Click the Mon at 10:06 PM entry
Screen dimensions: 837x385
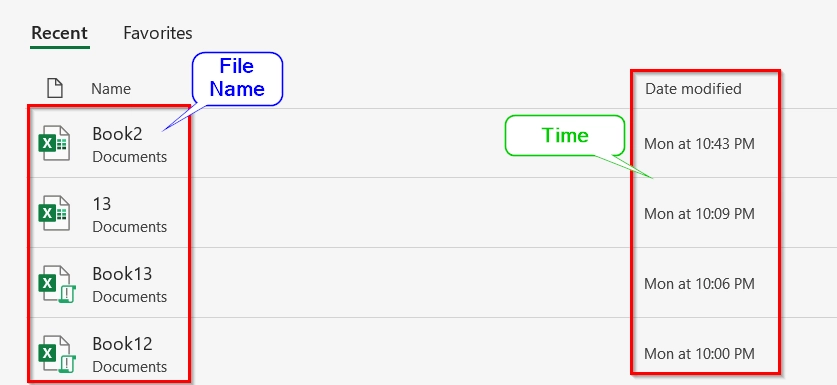pyautogui.click(x=699, y=284)
